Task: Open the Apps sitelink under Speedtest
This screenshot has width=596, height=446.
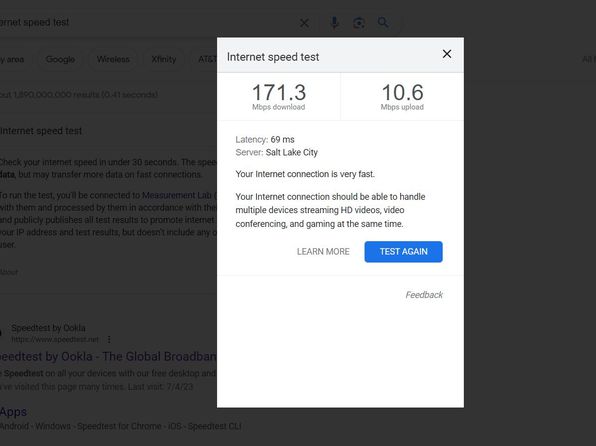Action: click(13, 412)
